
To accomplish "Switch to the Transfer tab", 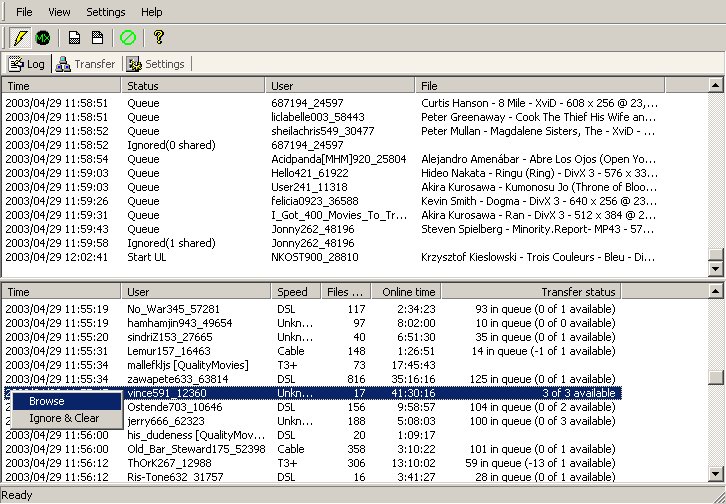I will 86,64.
